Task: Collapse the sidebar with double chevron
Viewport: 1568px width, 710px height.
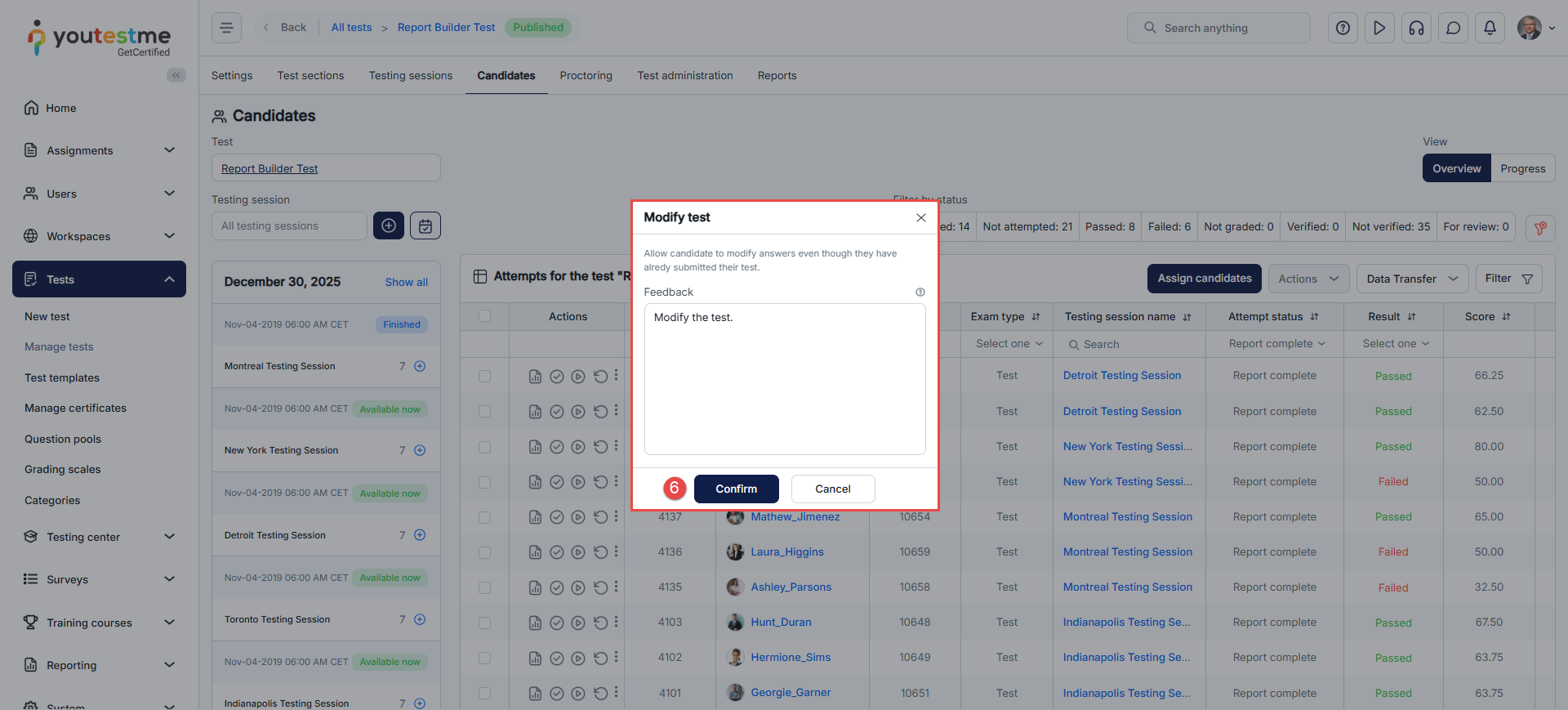Action: click(x=176, y=75)
